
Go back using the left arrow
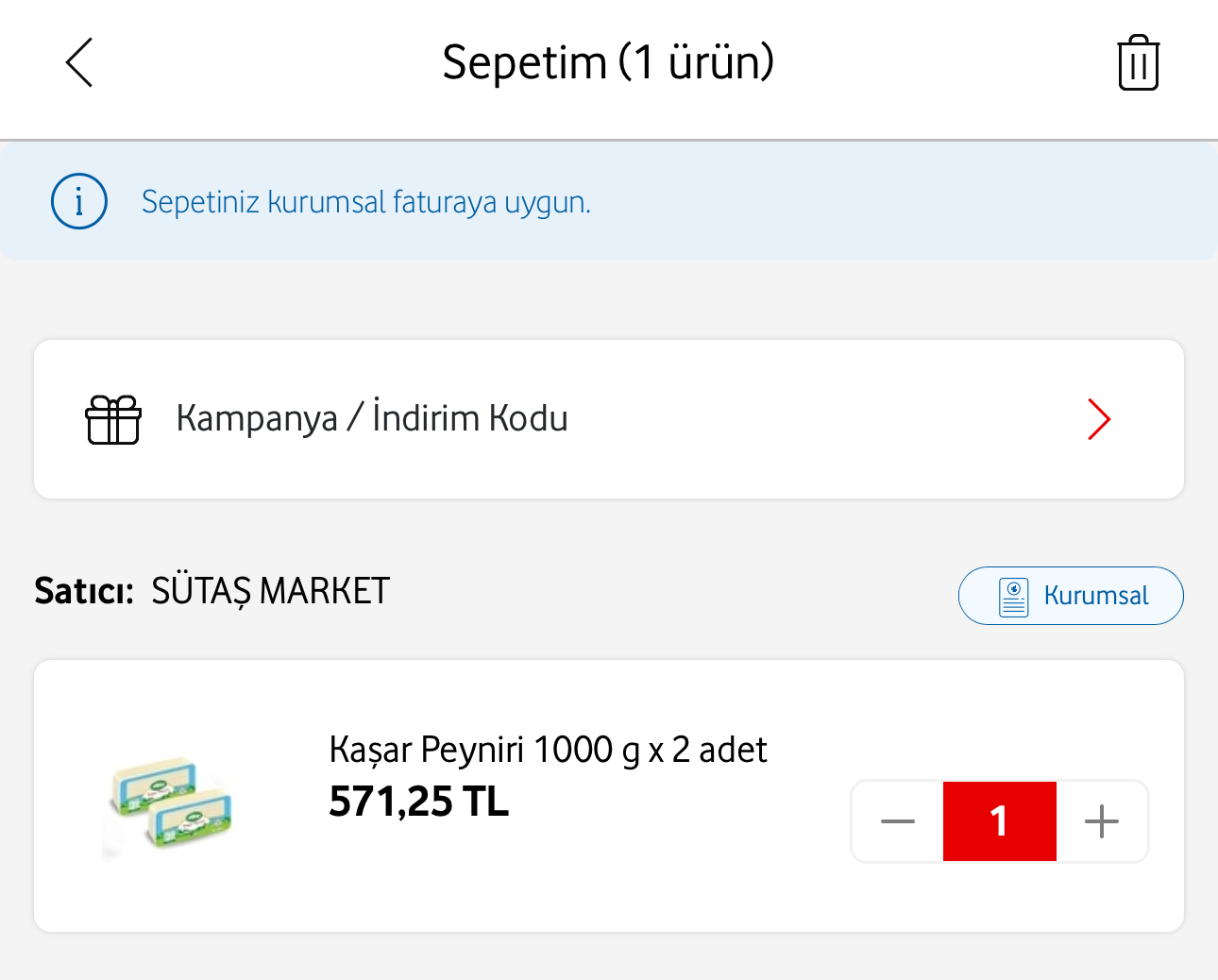click(x=79, y=63)
